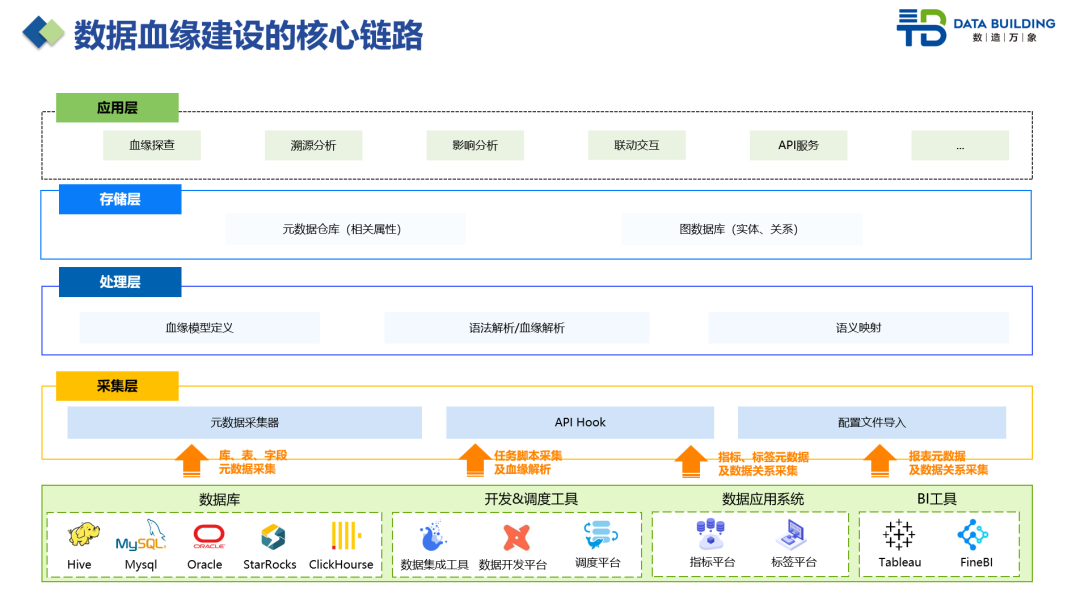Screen dimensions: 1080x593
Task: Click the 数据集成工具 icon
Action: click(432, 538)
